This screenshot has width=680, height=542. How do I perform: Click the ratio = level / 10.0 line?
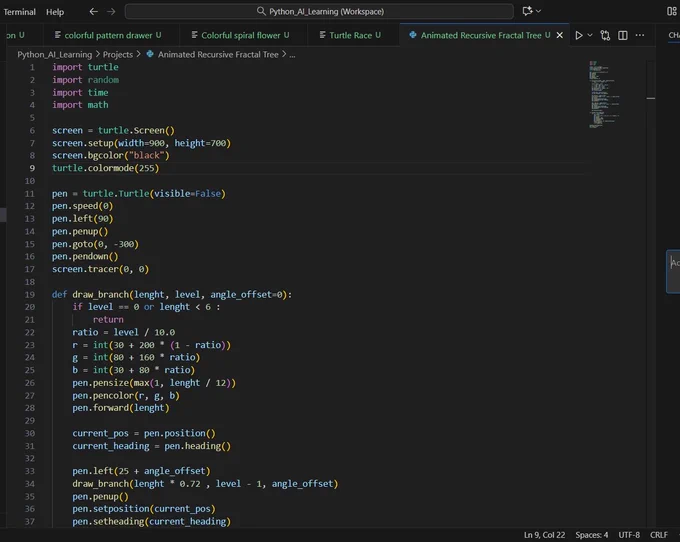[124, 333]
